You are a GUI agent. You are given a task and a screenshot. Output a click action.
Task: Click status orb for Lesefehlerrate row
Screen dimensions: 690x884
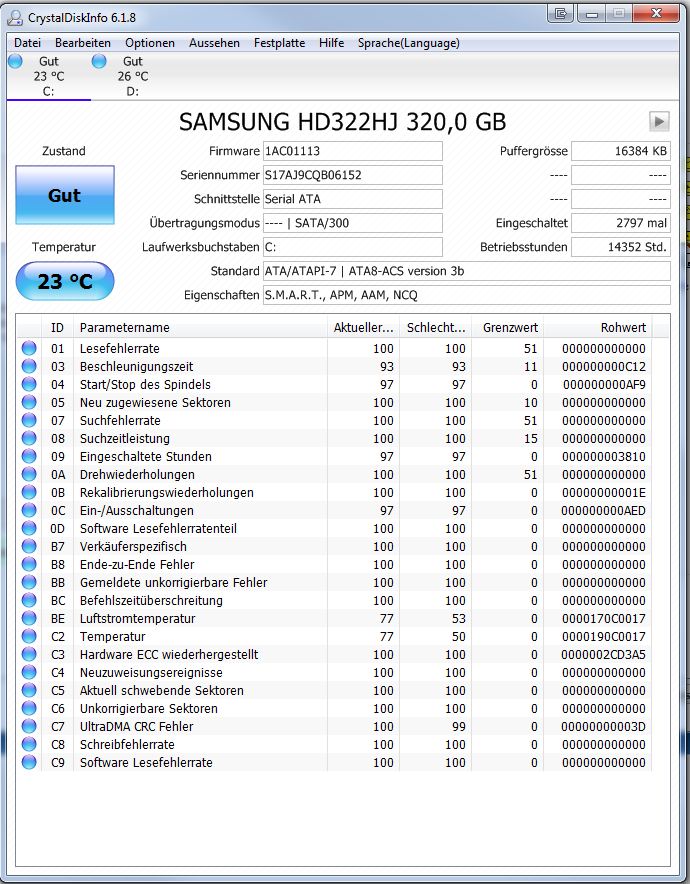click(29, 348)
